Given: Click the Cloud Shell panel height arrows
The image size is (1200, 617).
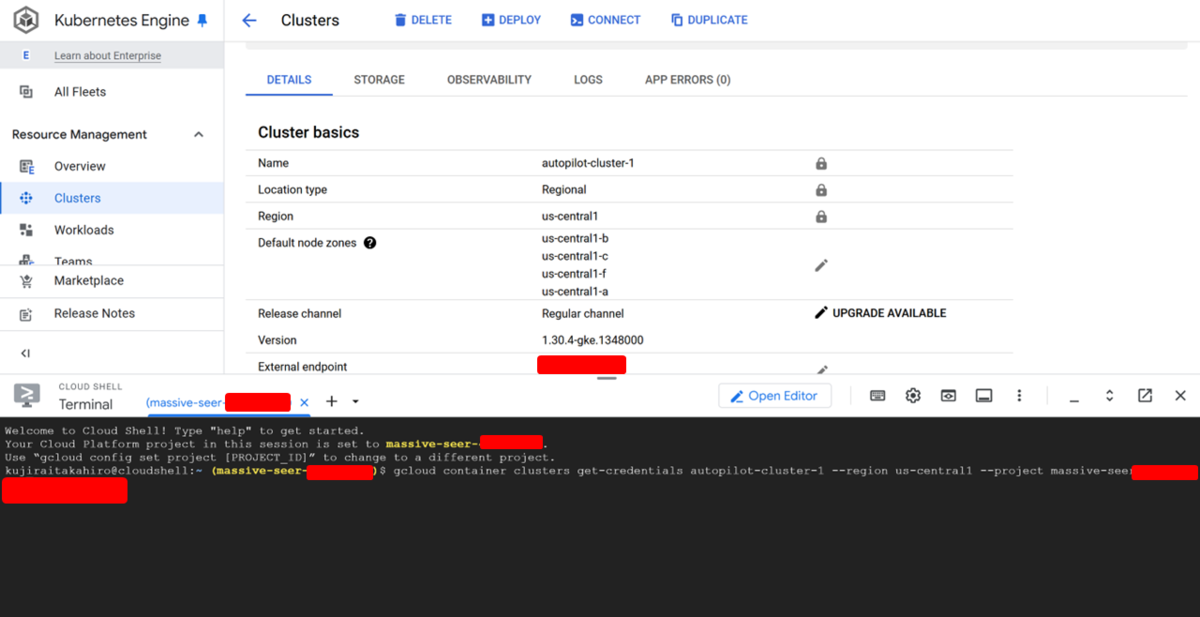Looking at the screenshot, I should (1109, 396).
